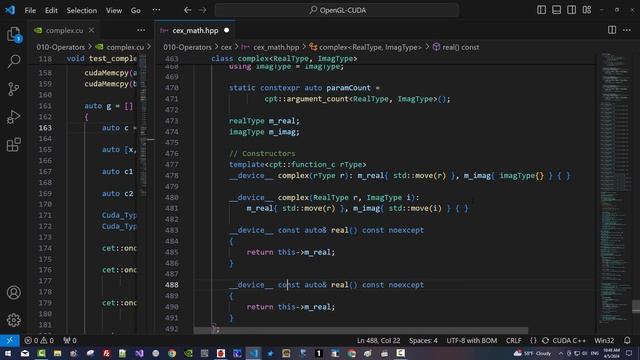640x360 pixels.
Task: Click the OpenGL-CUDA command center search box
Action: point(337,10)
